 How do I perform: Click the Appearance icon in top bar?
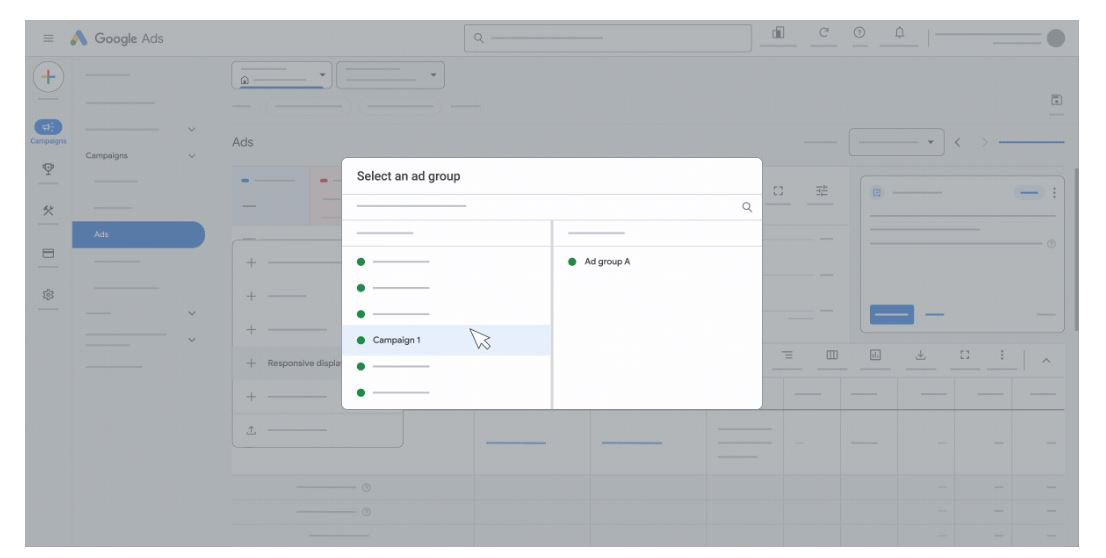[778, 32]
